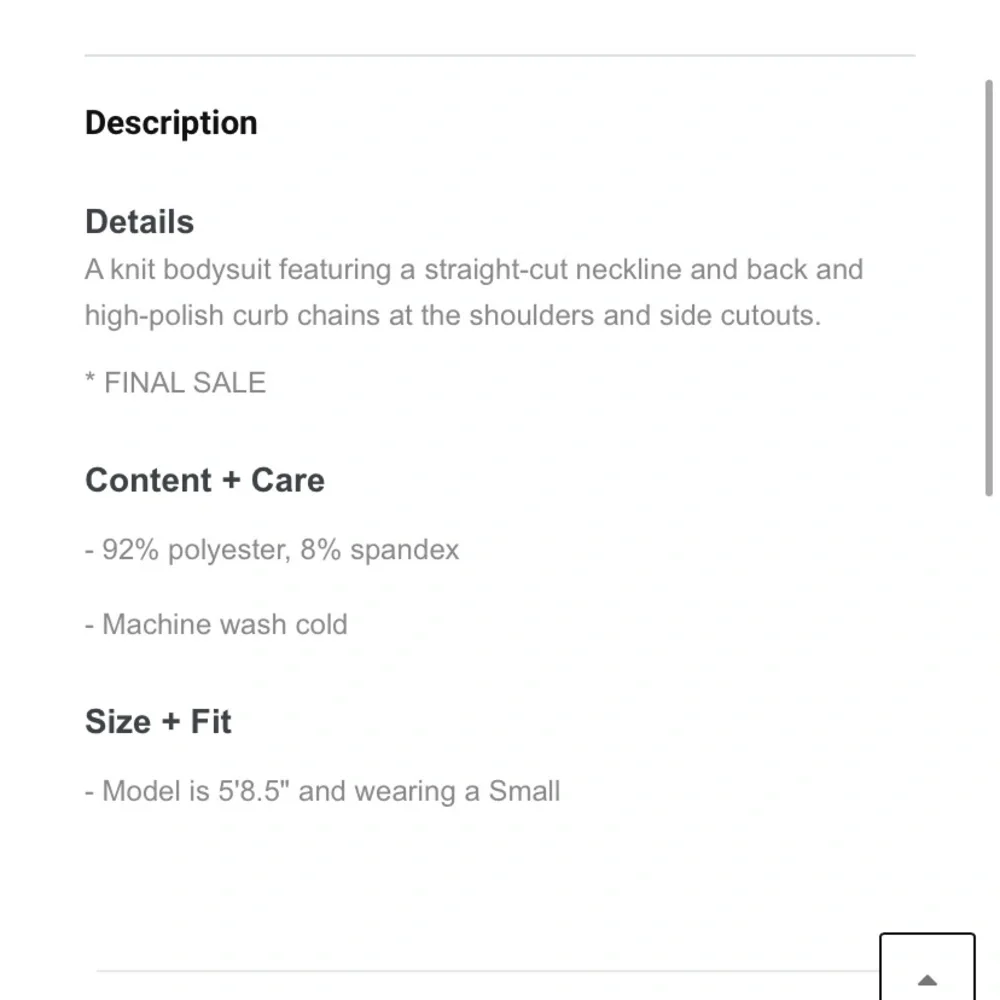Screen dimensions: 1000x1000
Task: Select the Description heading
Action: click(171, 123)
